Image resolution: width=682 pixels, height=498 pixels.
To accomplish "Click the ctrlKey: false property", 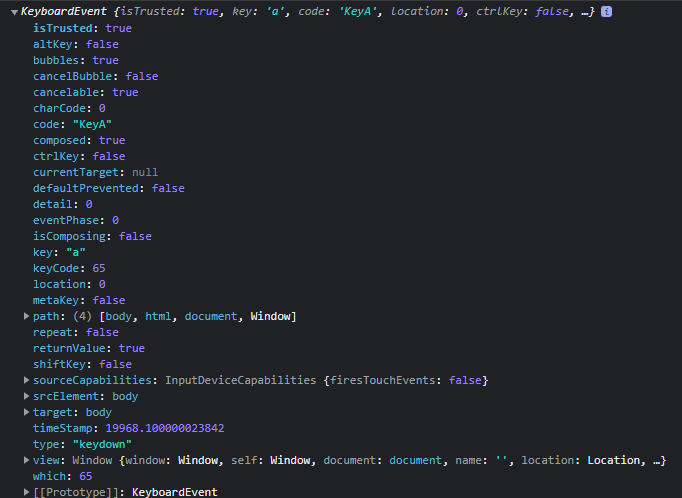I will tap(79, 156).
